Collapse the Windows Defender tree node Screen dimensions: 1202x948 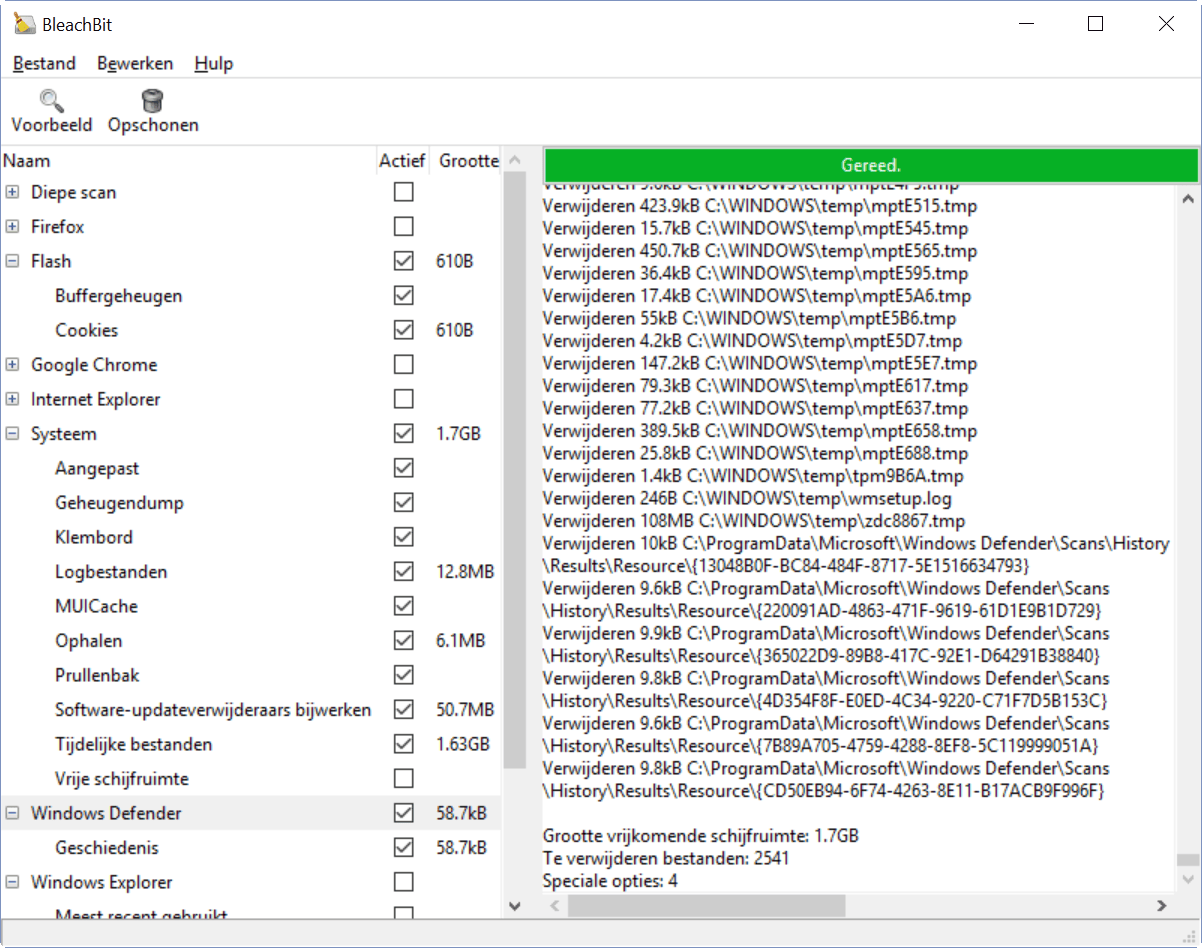pyautogui.click(x=12, y=813)
